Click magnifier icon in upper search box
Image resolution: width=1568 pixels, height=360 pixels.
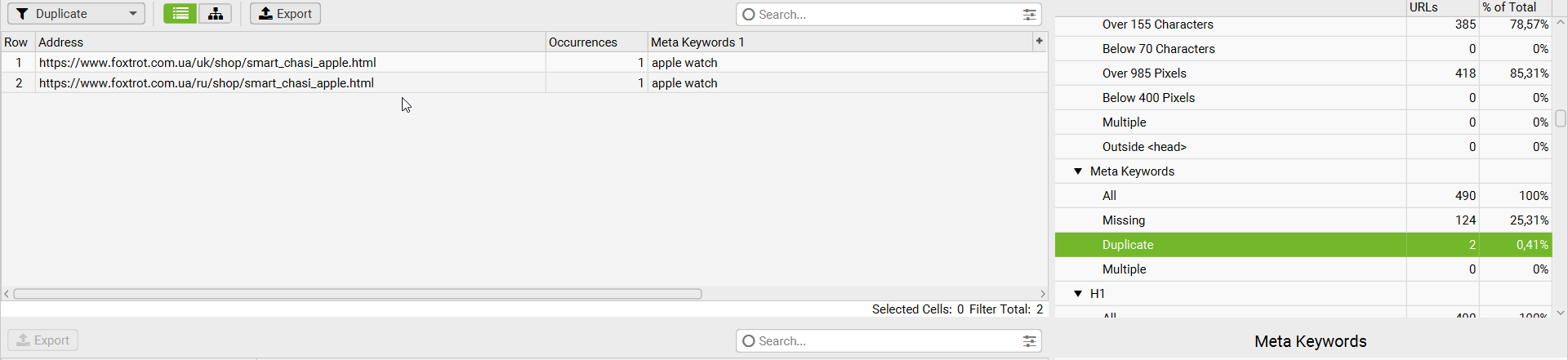click(748, 15)
